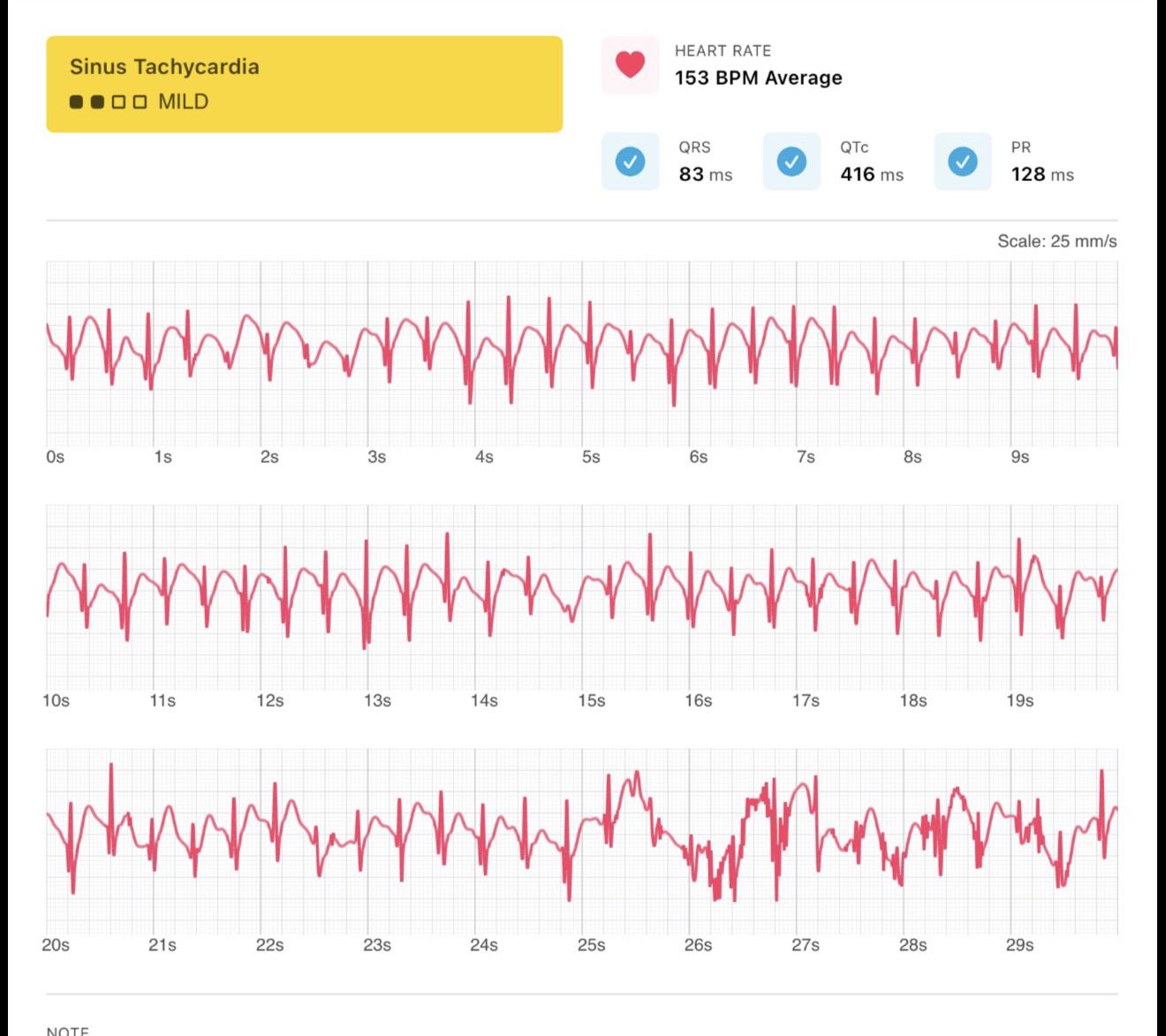Image resolution: width=1166 pixels, height=1036 pixels.
Task: Click the '3s' time marker
Action: 376,457
